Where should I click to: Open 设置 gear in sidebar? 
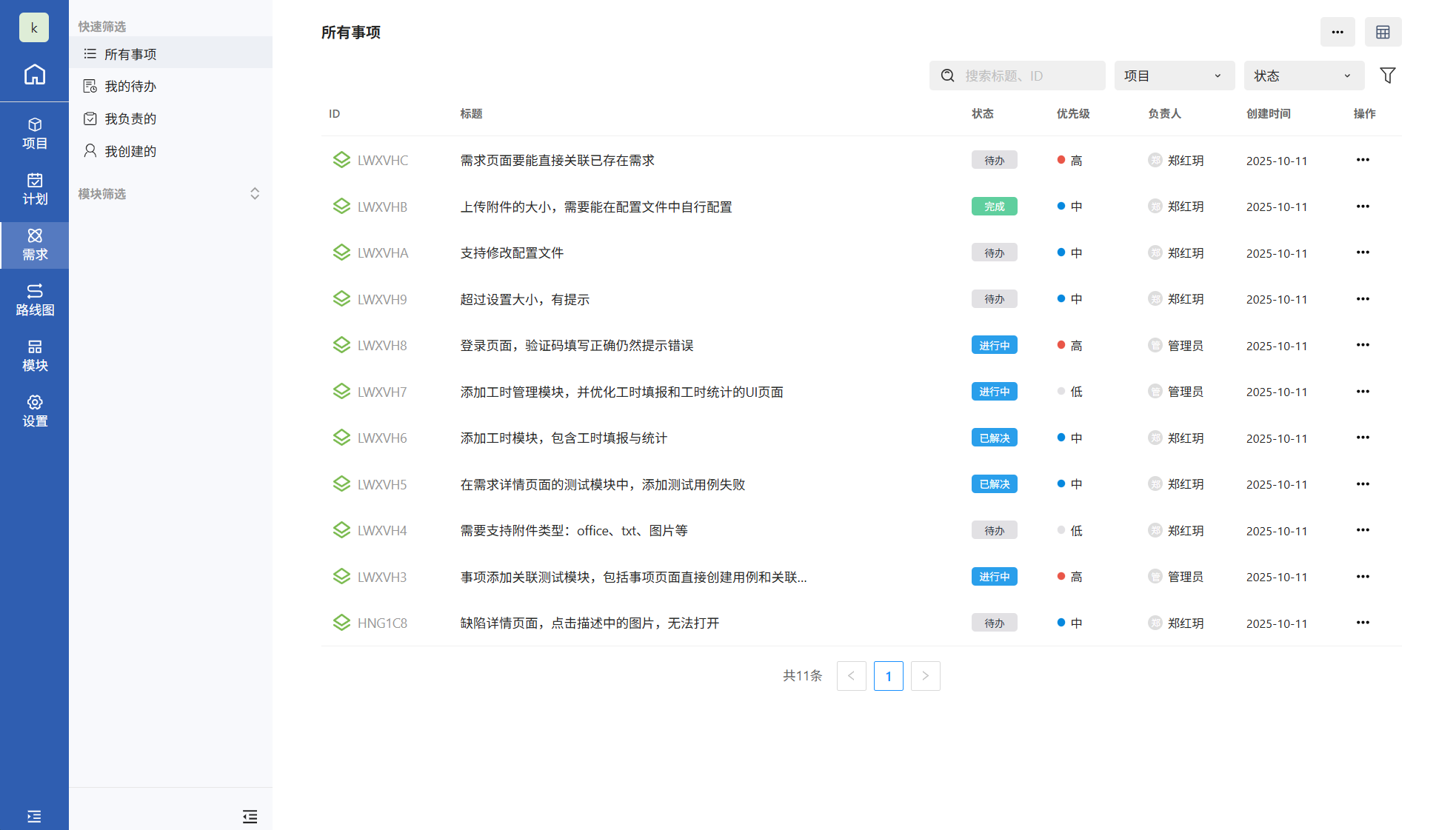[34, 412]
